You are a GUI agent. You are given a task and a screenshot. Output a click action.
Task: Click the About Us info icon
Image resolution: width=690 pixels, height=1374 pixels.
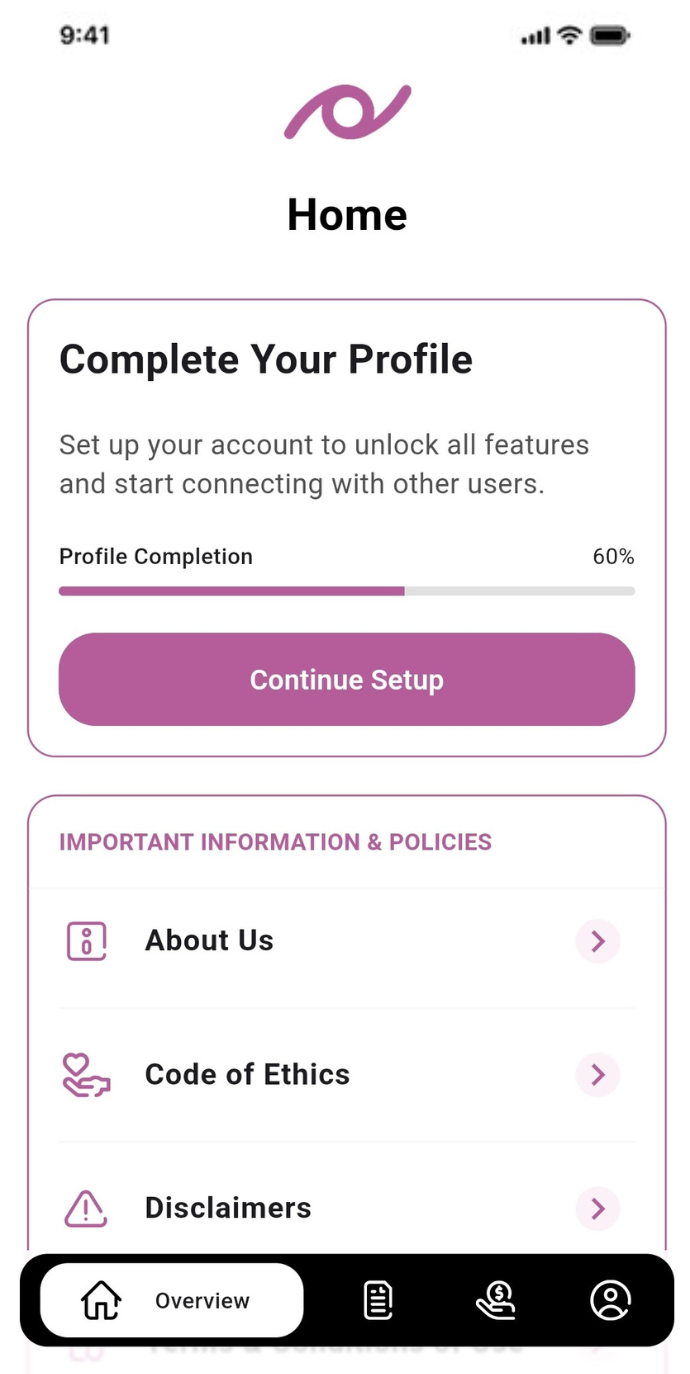pos(87,941)
